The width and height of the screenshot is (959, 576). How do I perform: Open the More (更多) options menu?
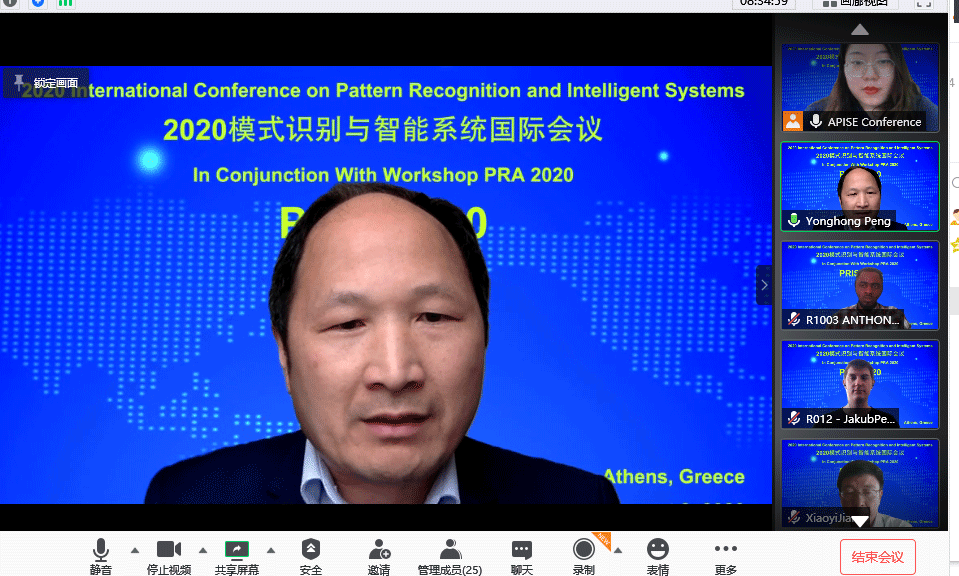(x=726, y=551)
